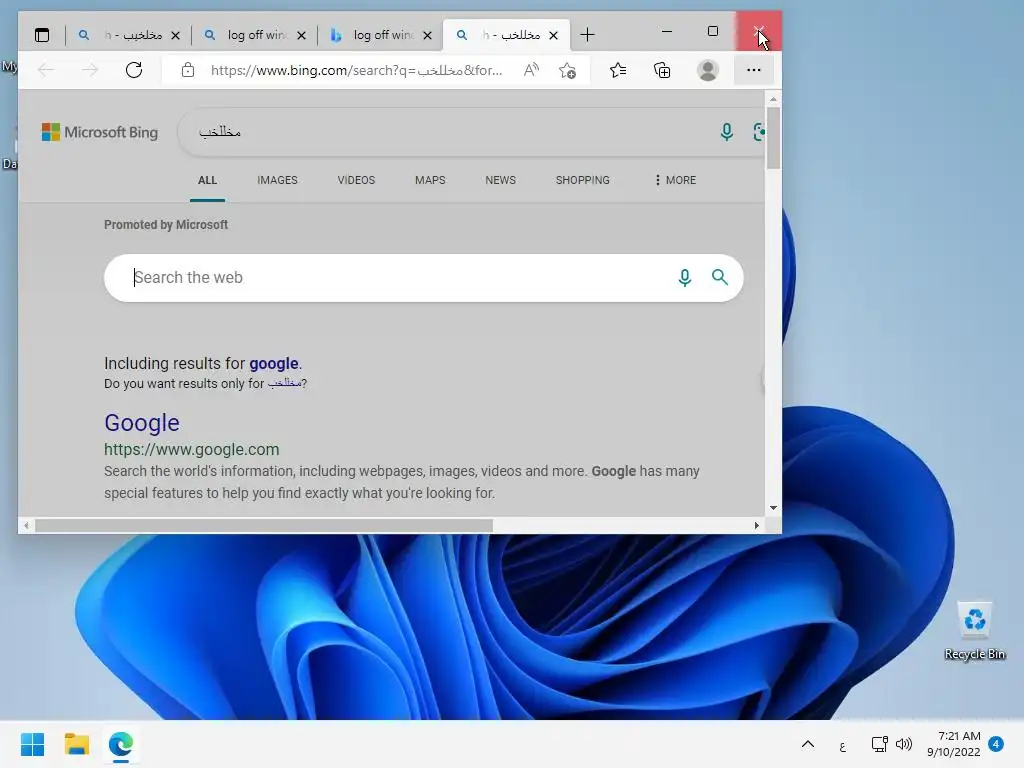The image size is (1024, 768).
Task: Go forward with the forward arrow
Action: (x=90, y=70)
